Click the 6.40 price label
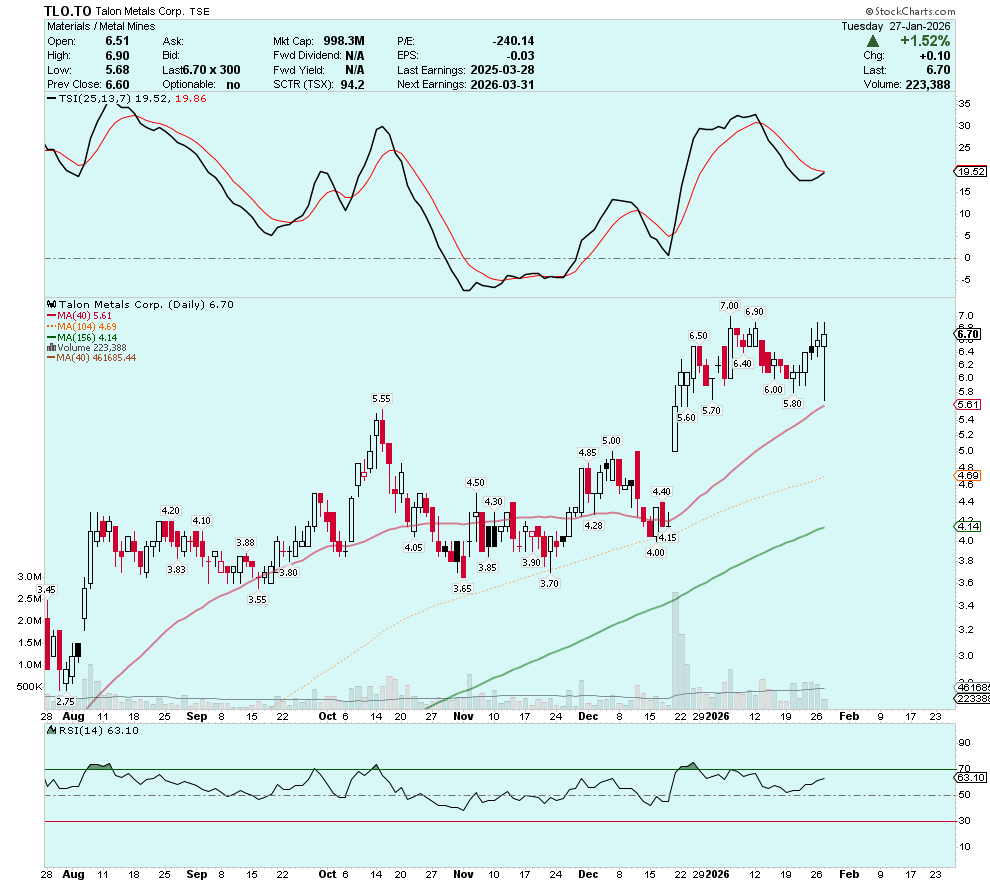 [742, 364]
